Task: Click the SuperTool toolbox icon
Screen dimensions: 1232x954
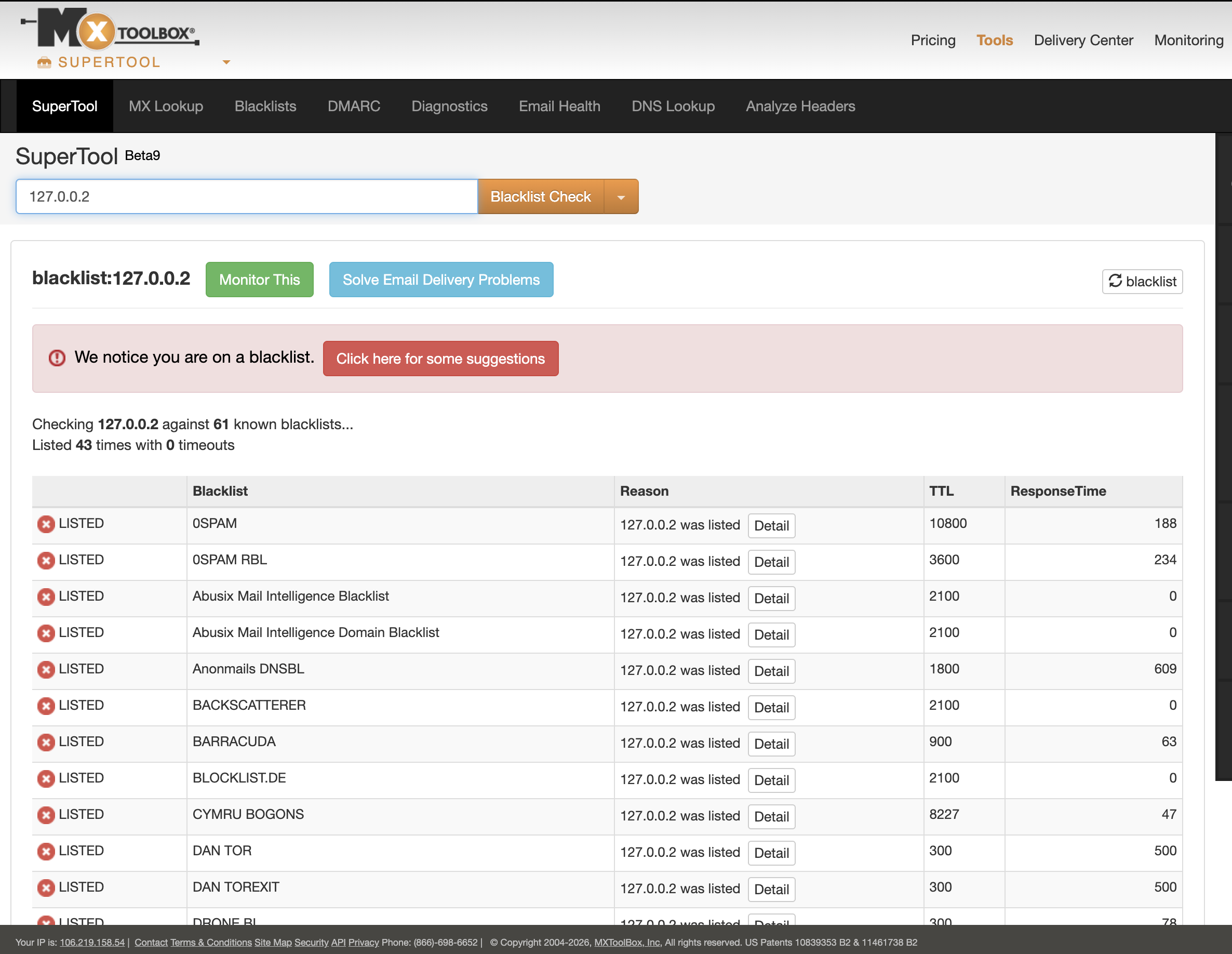Action: (x=44, y=62)
